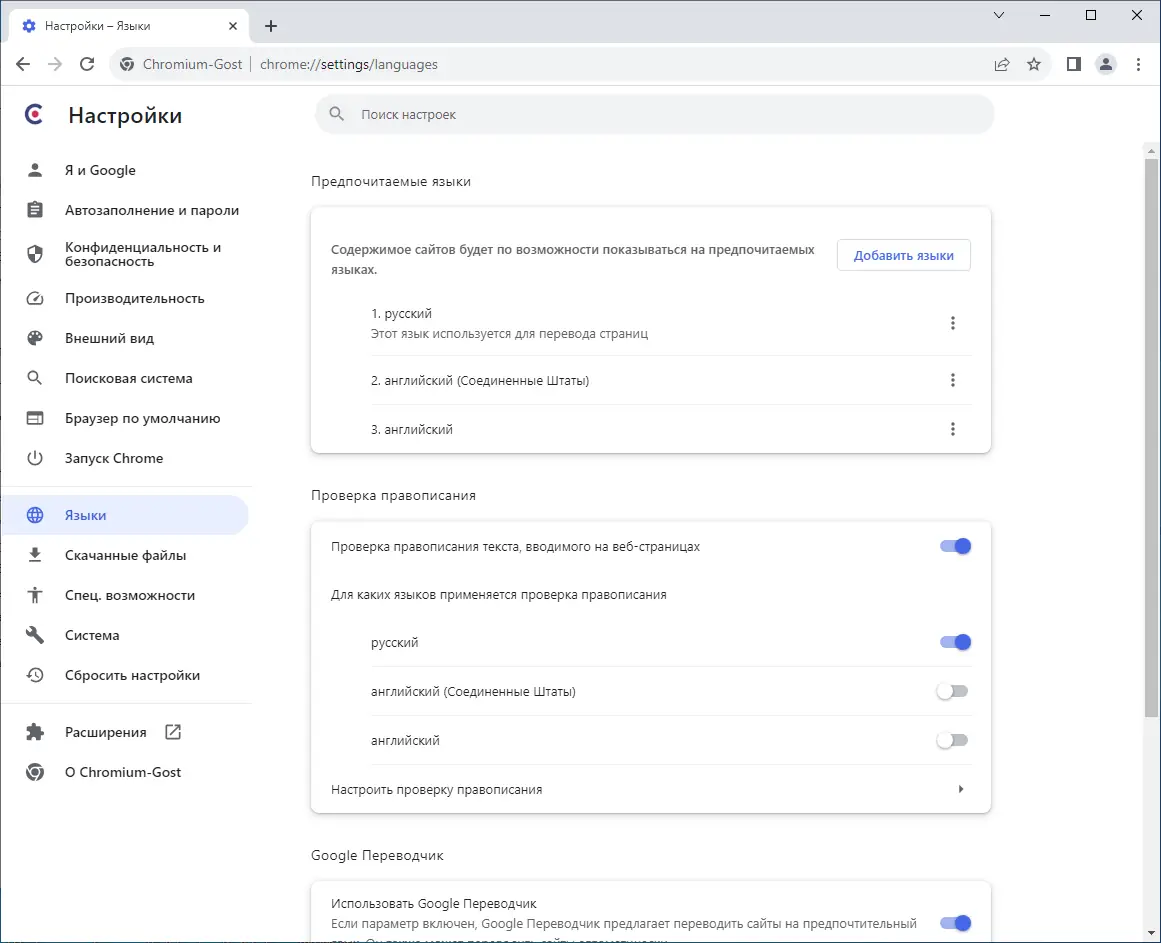Open the Внешний вид settings section
Image resolution: width=1161 pixels, height=943 pixels.
(x=109, y=338)
